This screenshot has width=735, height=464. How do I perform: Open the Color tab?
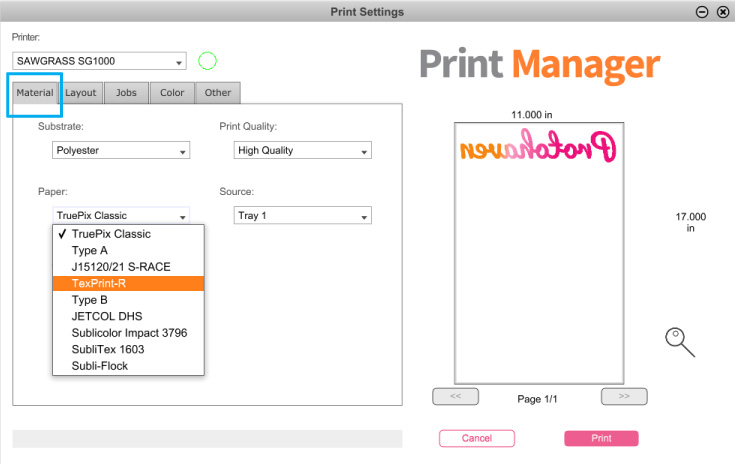point(172,93)
